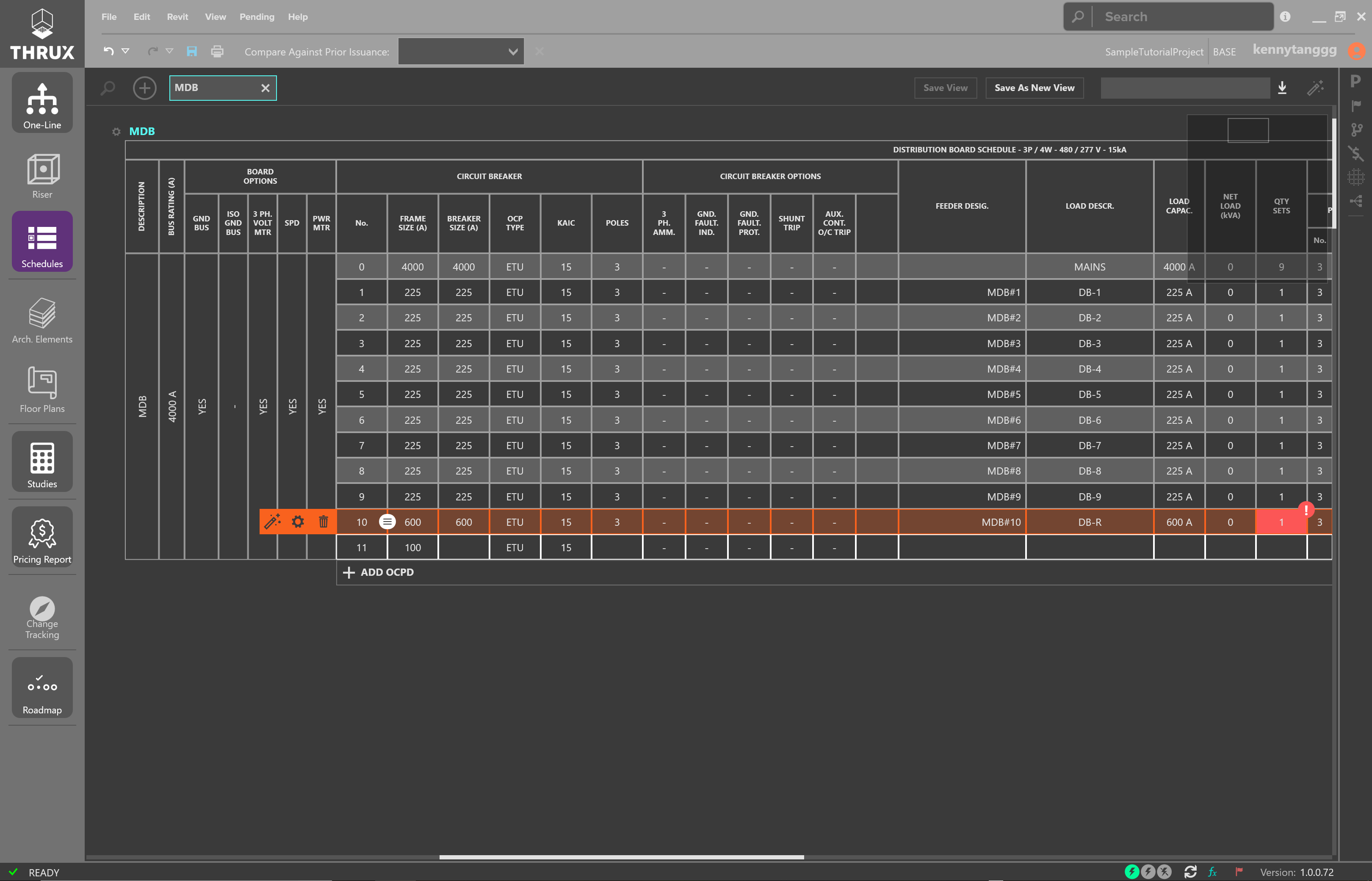Click the clear compare X button
Viewport: 1372px width, 881px height.
(539, 52)
